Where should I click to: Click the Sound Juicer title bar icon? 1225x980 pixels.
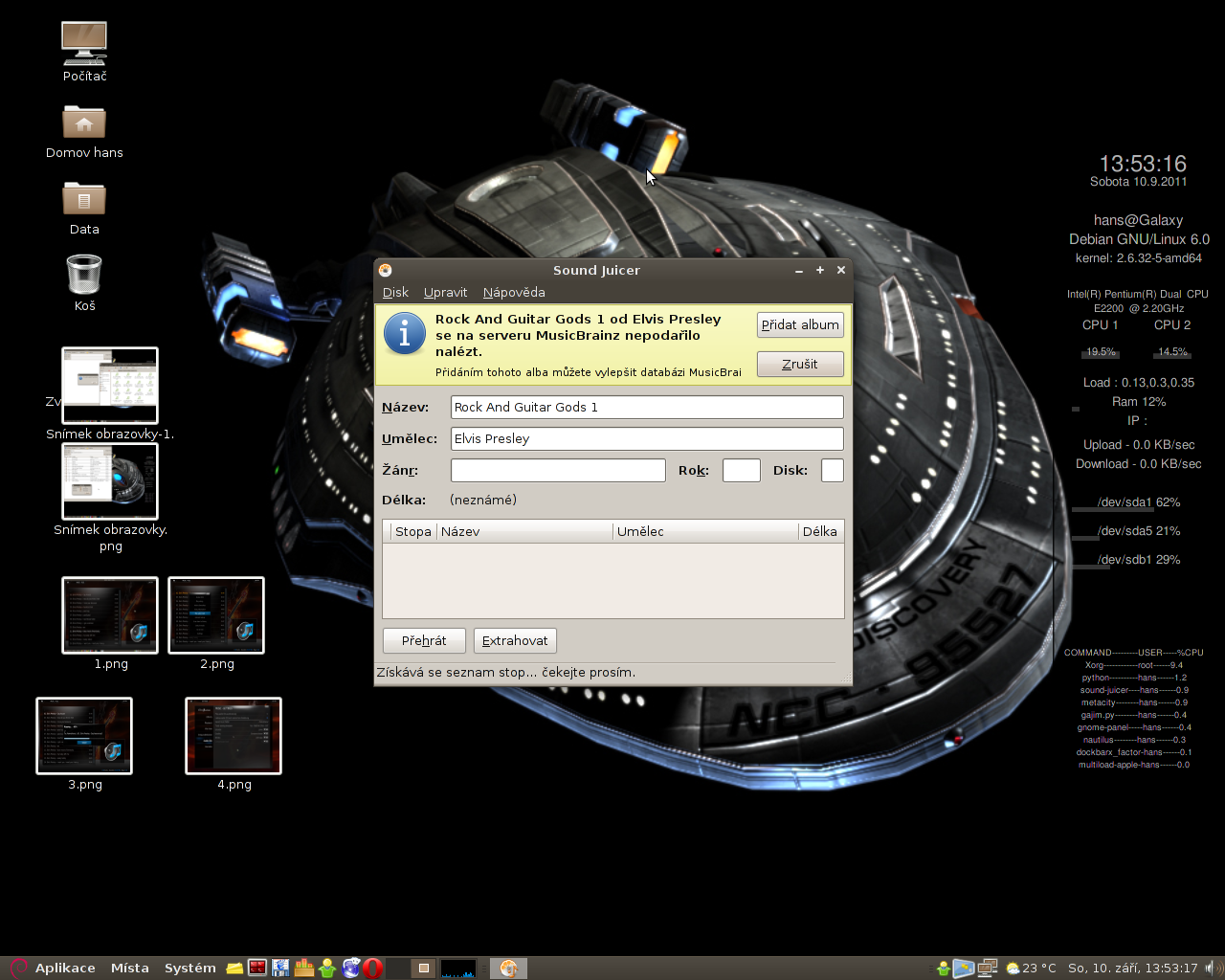[x=385, y=270]
